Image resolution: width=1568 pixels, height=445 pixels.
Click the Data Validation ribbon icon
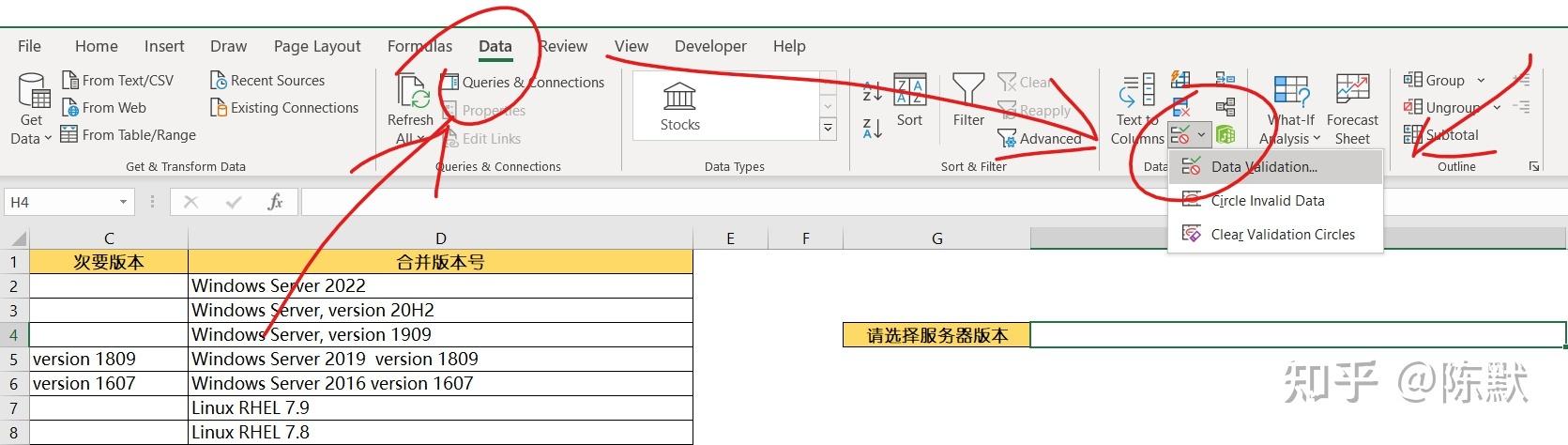point(1180,135)
